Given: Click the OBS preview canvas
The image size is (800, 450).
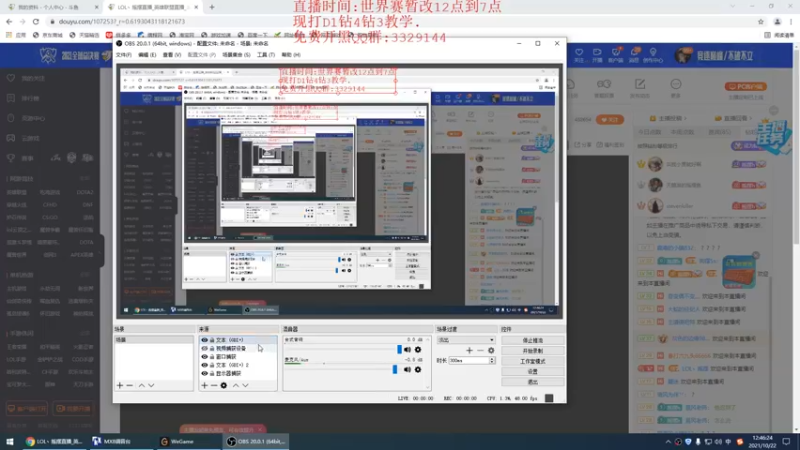Looking at the screenshot, I should [339, 191].
